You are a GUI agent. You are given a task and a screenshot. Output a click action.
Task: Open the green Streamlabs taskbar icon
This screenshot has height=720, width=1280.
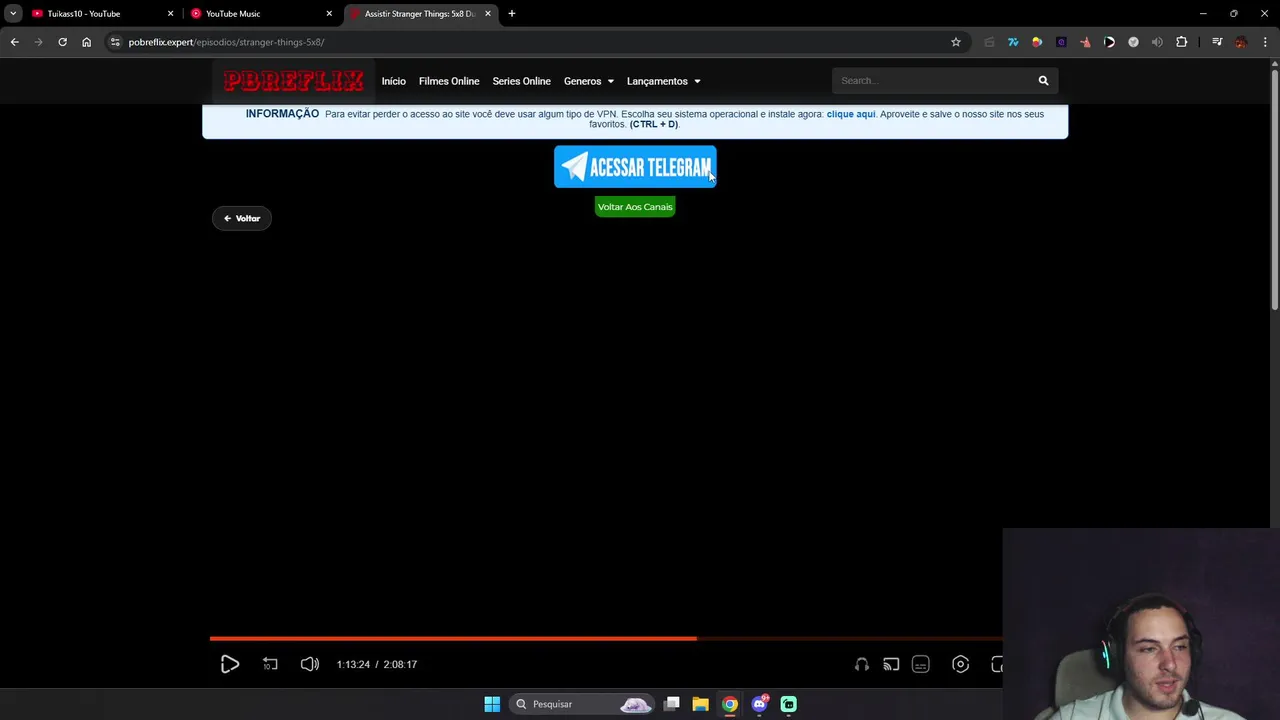[789, 704]
